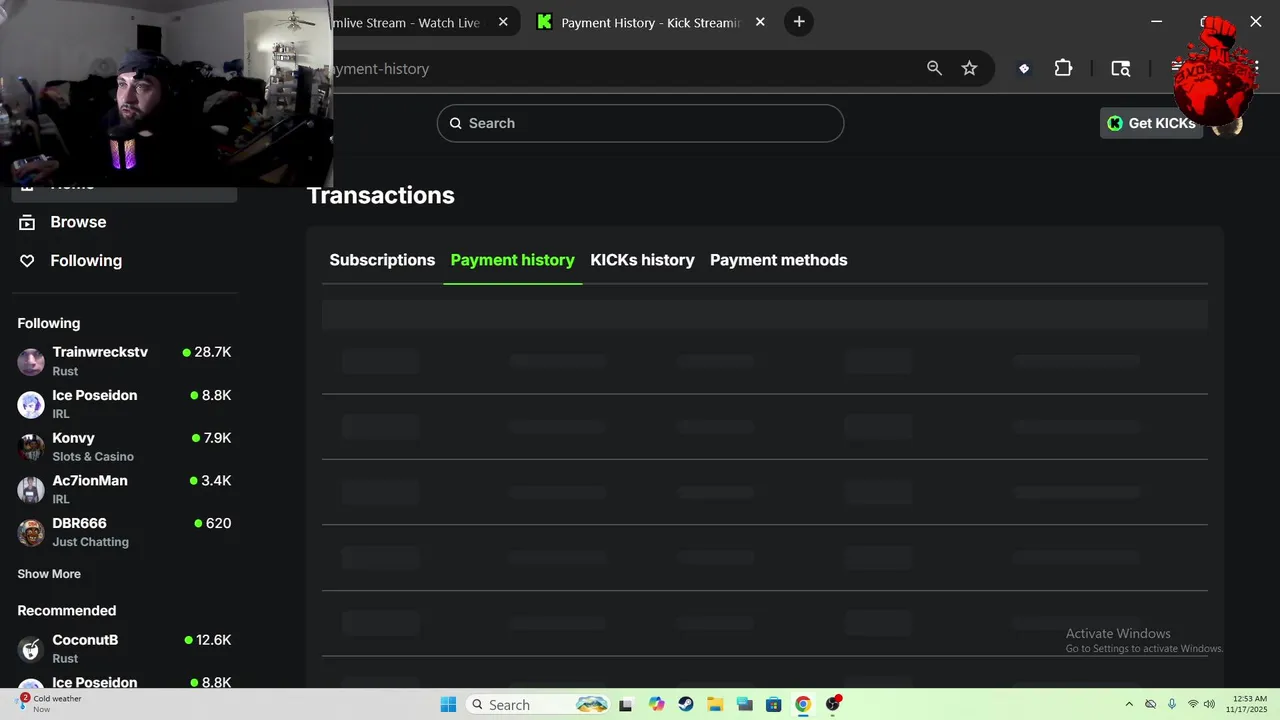Viewport: 1280px width, 720px height.
Task: Bookmark this page with the star icon
Action: (969, 68)
